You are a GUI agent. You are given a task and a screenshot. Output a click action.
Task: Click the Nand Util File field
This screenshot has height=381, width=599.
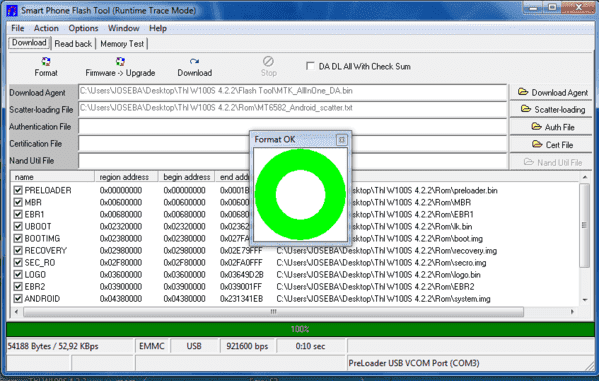(293, 161)
